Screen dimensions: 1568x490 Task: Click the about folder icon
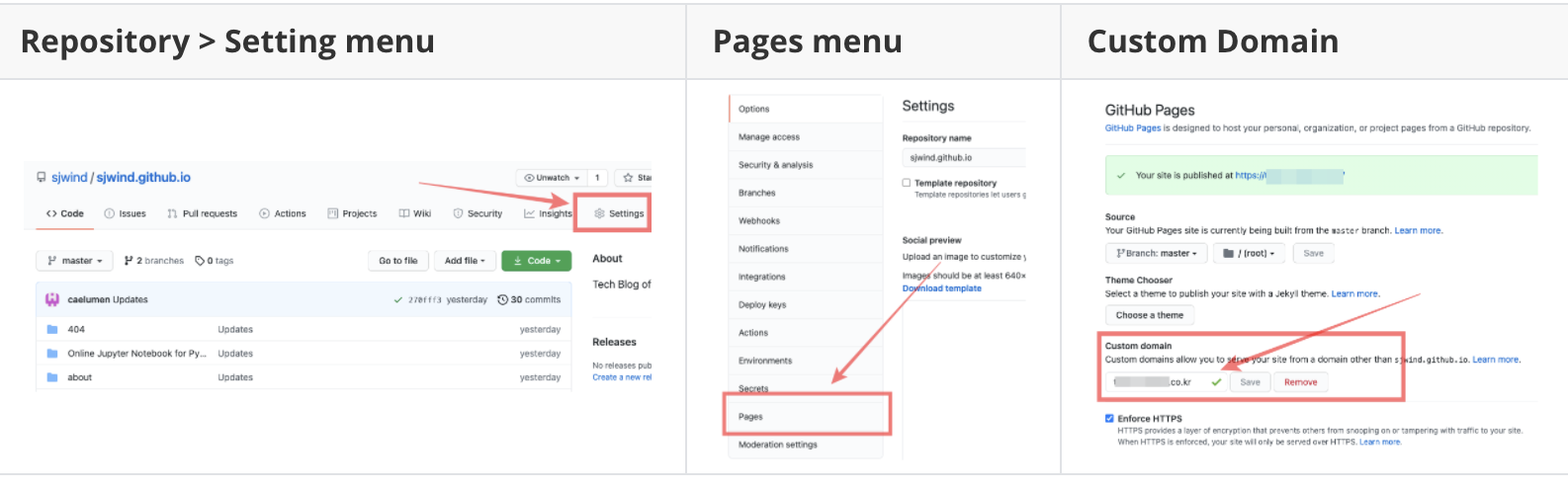click(52, 377)
